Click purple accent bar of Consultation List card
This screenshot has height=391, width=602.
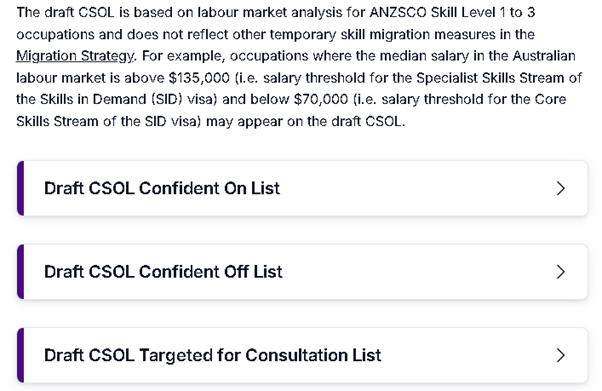pos(20,355)
